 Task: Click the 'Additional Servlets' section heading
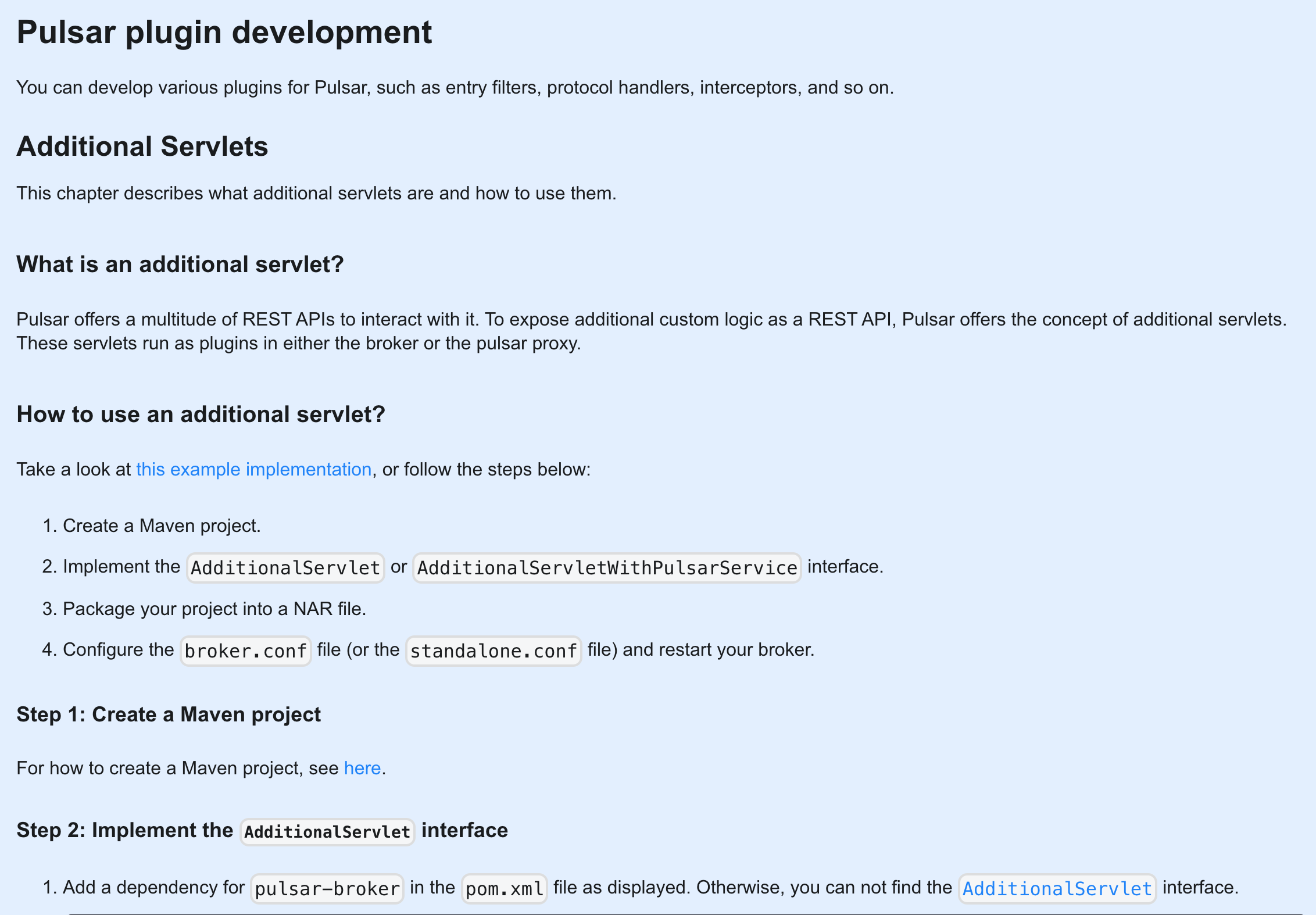[x=142, y=146]
